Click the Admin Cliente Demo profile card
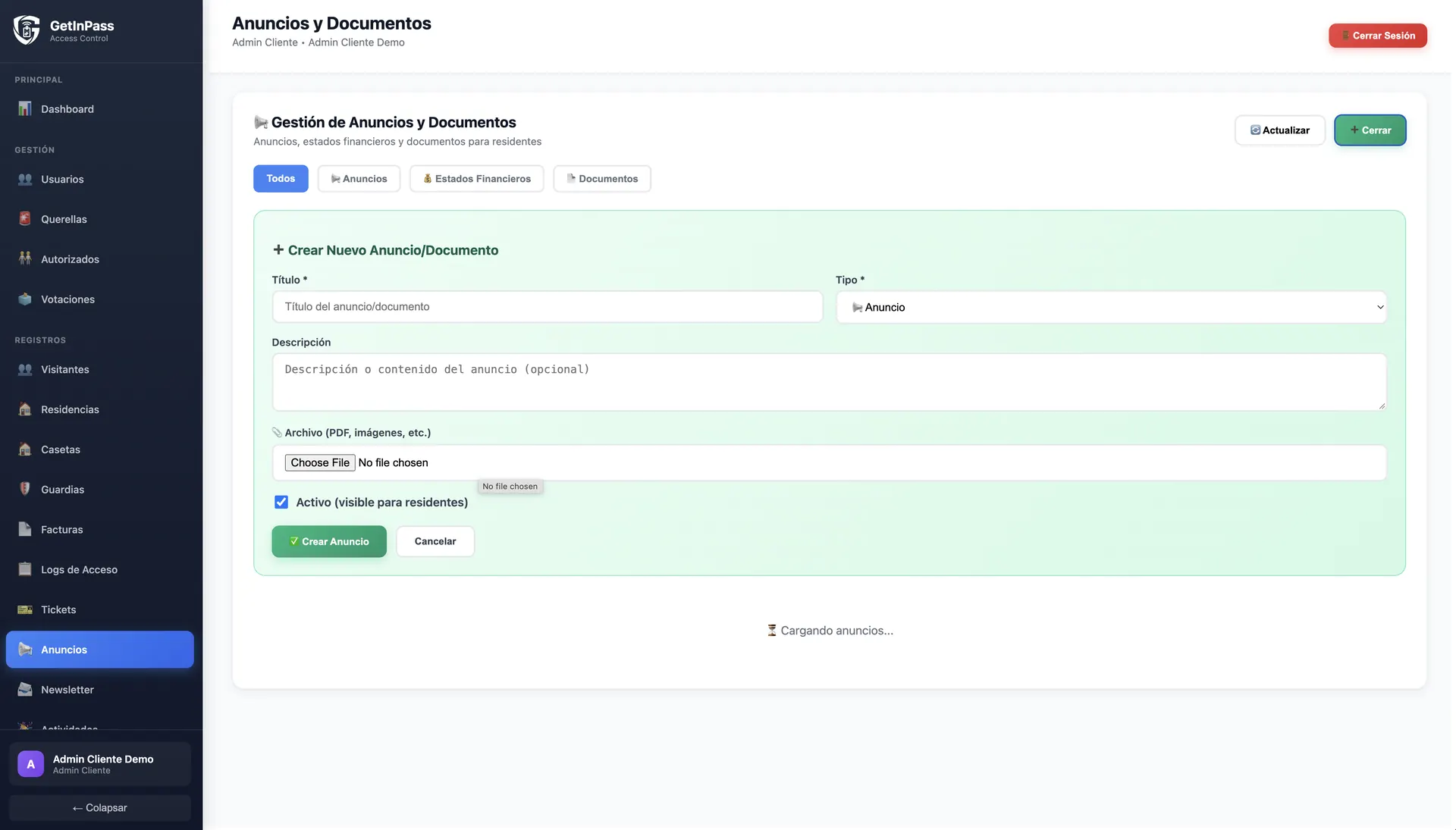 click(x=100, y=764)
